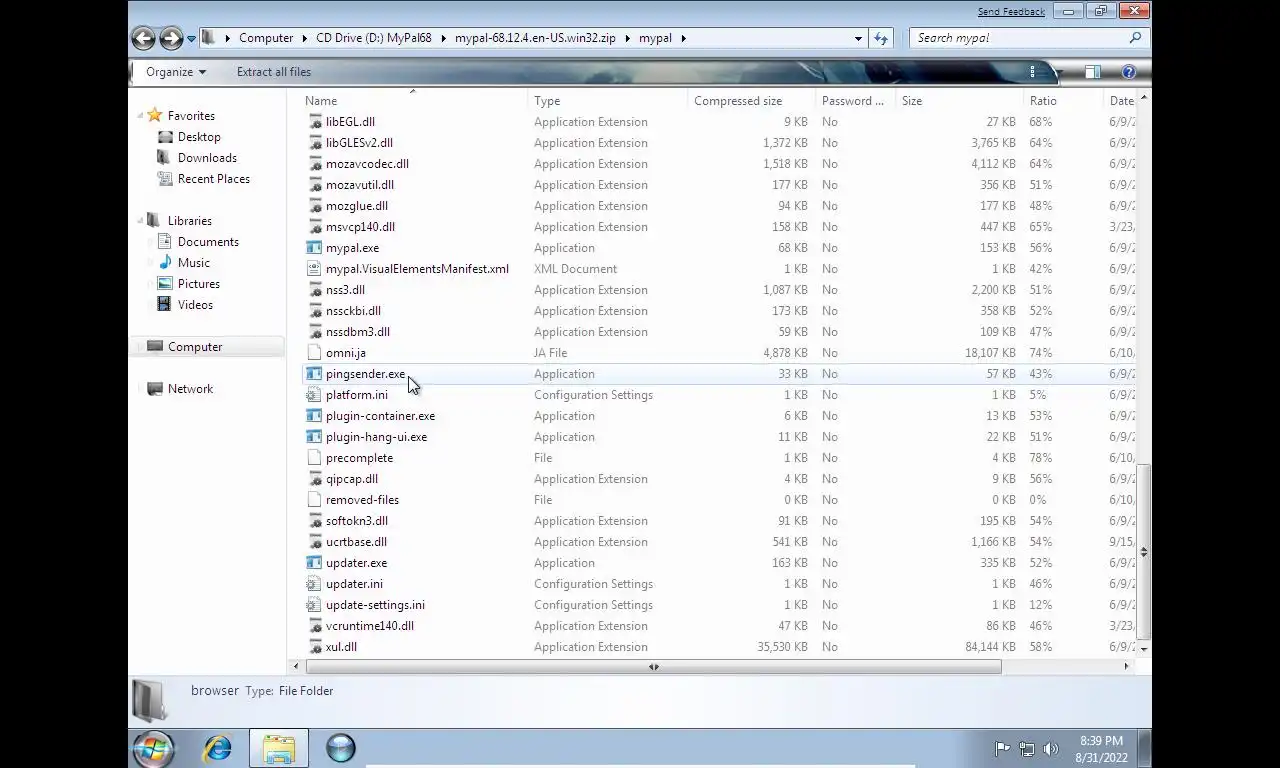The height and width of the screenshot is (768, 1280).
Task: Select the plugin-container.exe file name
Action: (x=380, y=416)
